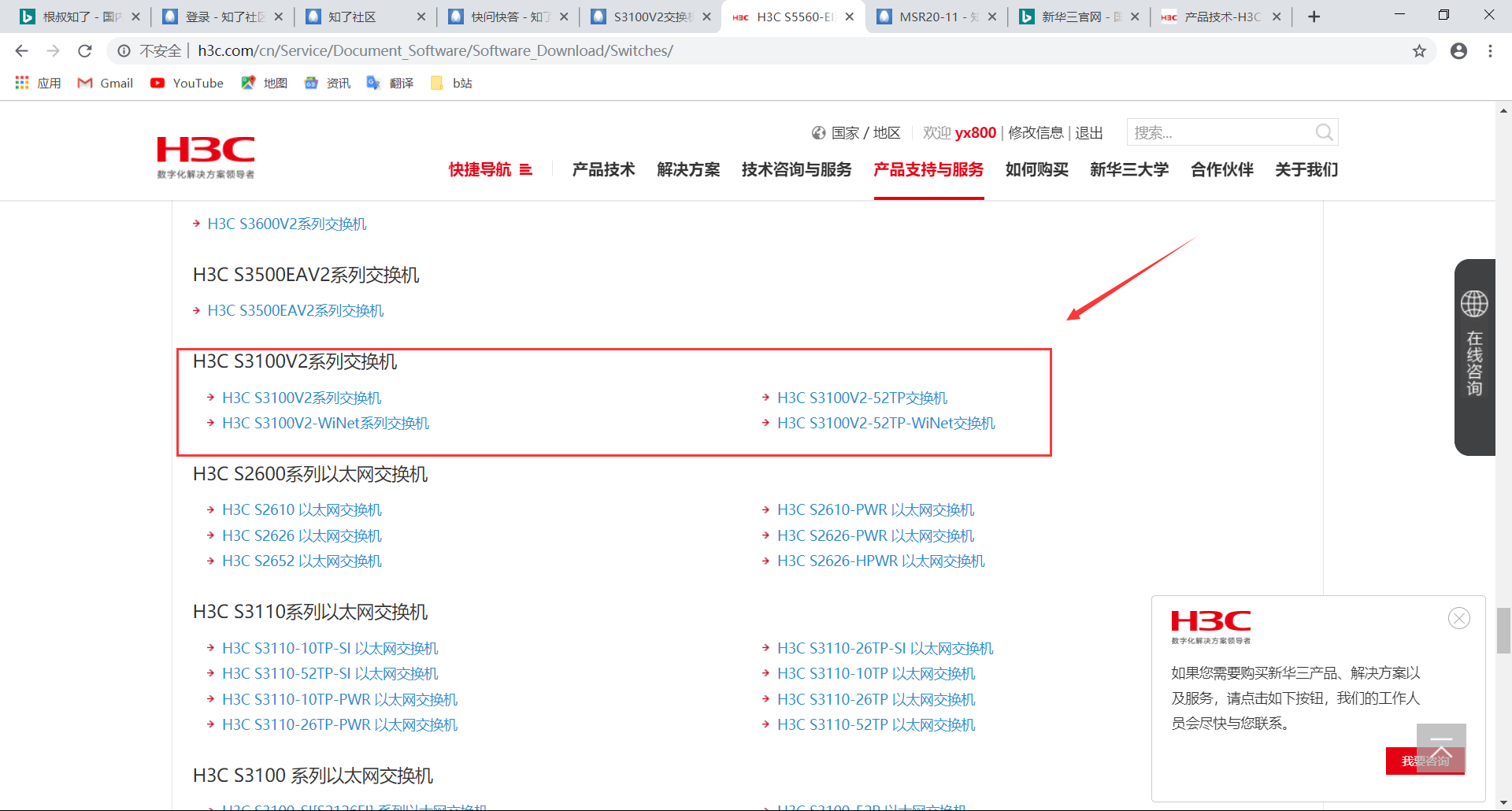
Task: Switch to the 快问快答 tab
Action: pos(508,17)
